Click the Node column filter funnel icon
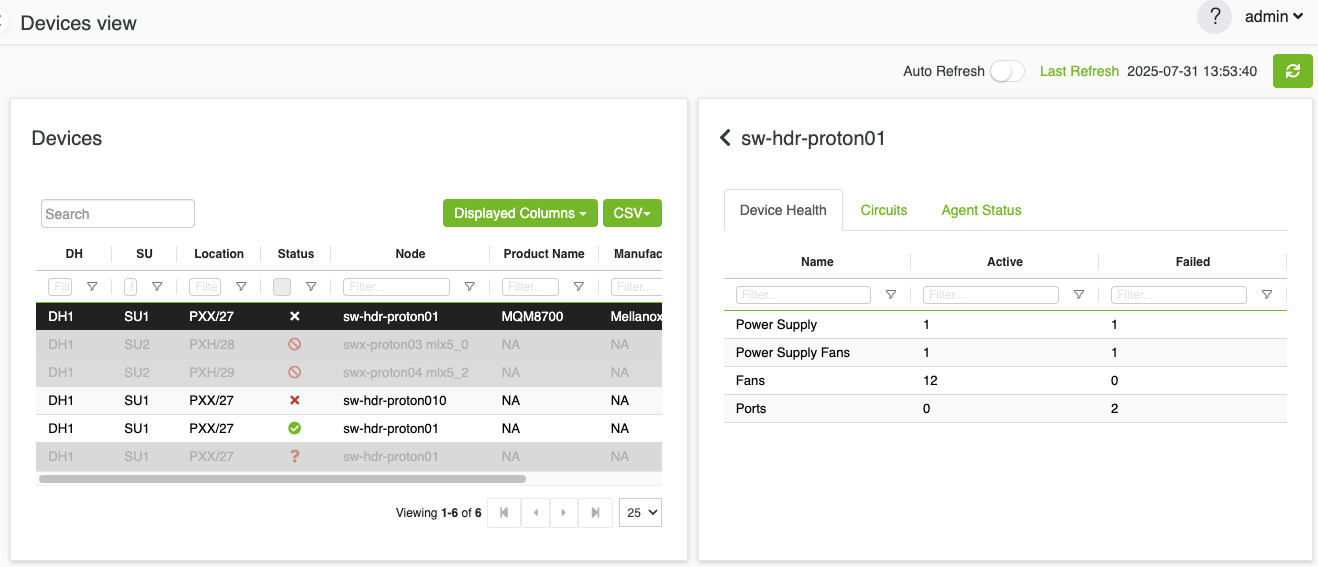 tap(469, 287)
